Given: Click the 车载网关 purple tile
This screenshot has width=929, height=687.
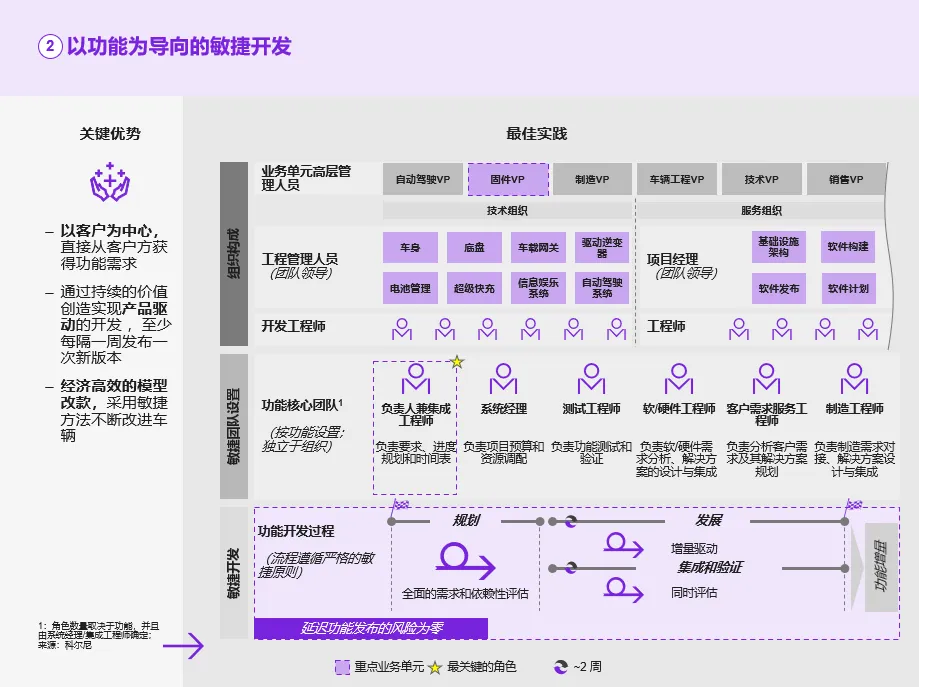Looking at the screenshot, I should (538, 247).
